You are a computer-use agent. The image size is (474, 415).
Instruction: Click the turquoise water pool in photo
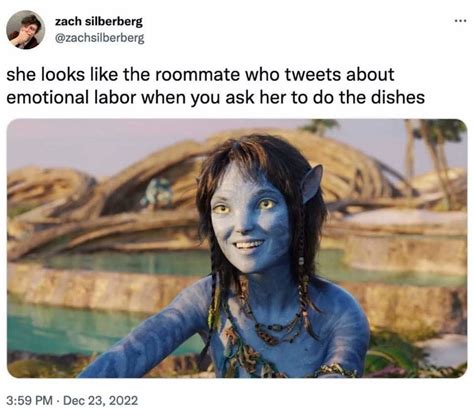67,328
